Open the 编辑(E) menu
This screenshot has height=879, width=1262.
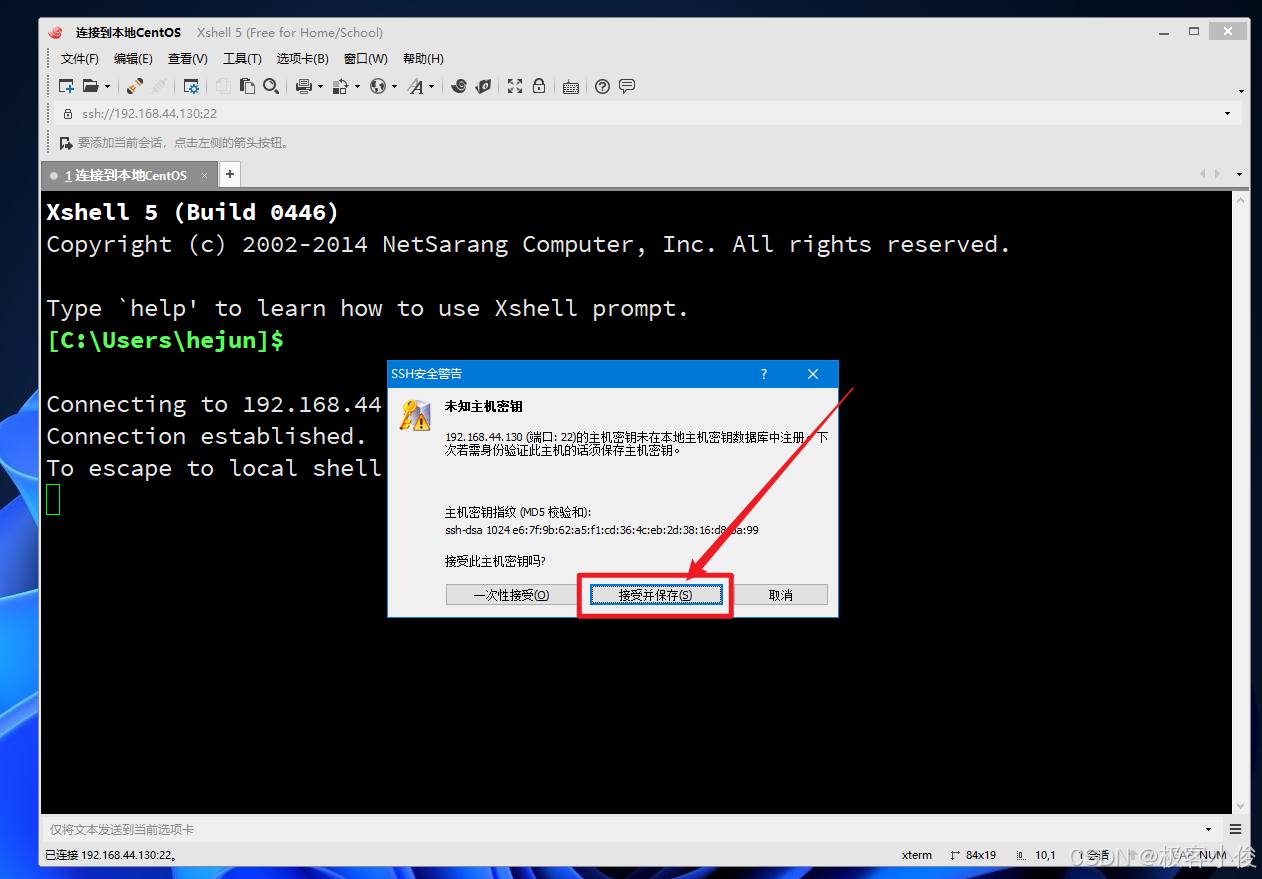pyautogui.click(x=133, y=59)
